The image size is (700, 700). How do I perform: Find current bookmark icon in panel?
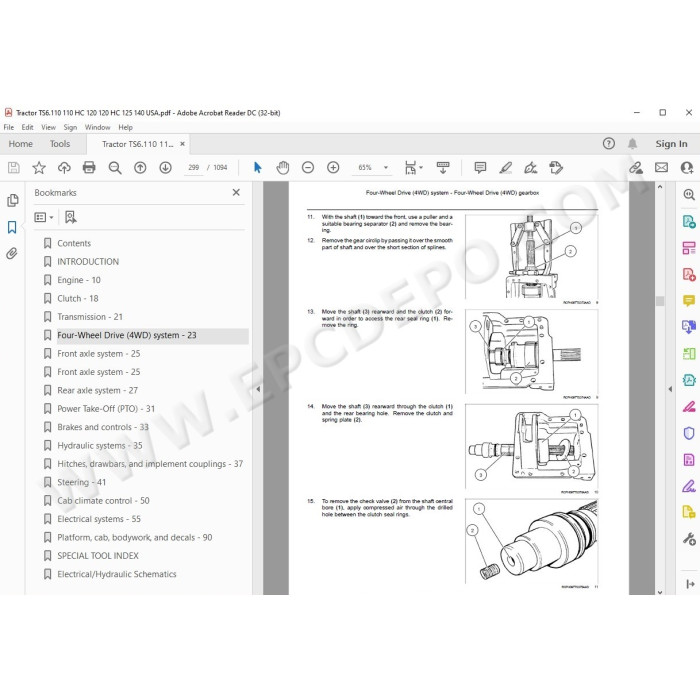pyautogui.click(x=71, y=217)
